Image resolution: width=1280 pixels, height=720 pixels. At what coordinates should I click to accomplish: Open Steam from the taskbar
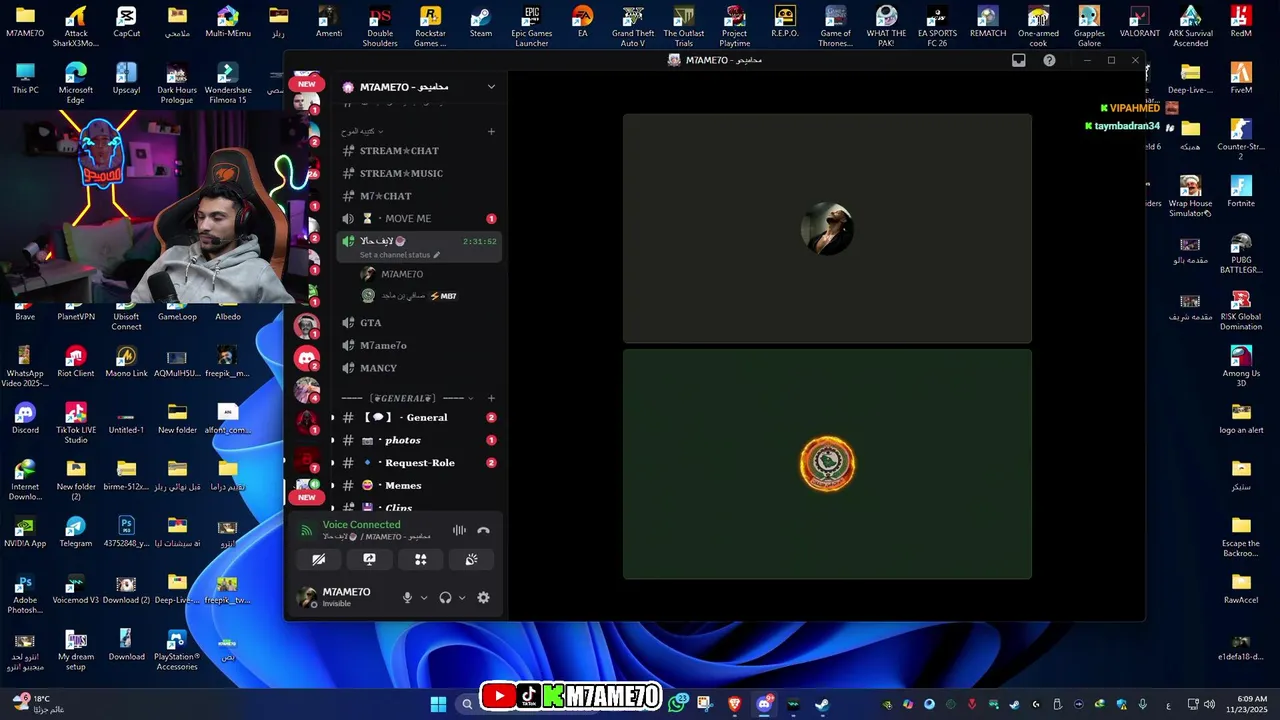(x=821, y=704)
